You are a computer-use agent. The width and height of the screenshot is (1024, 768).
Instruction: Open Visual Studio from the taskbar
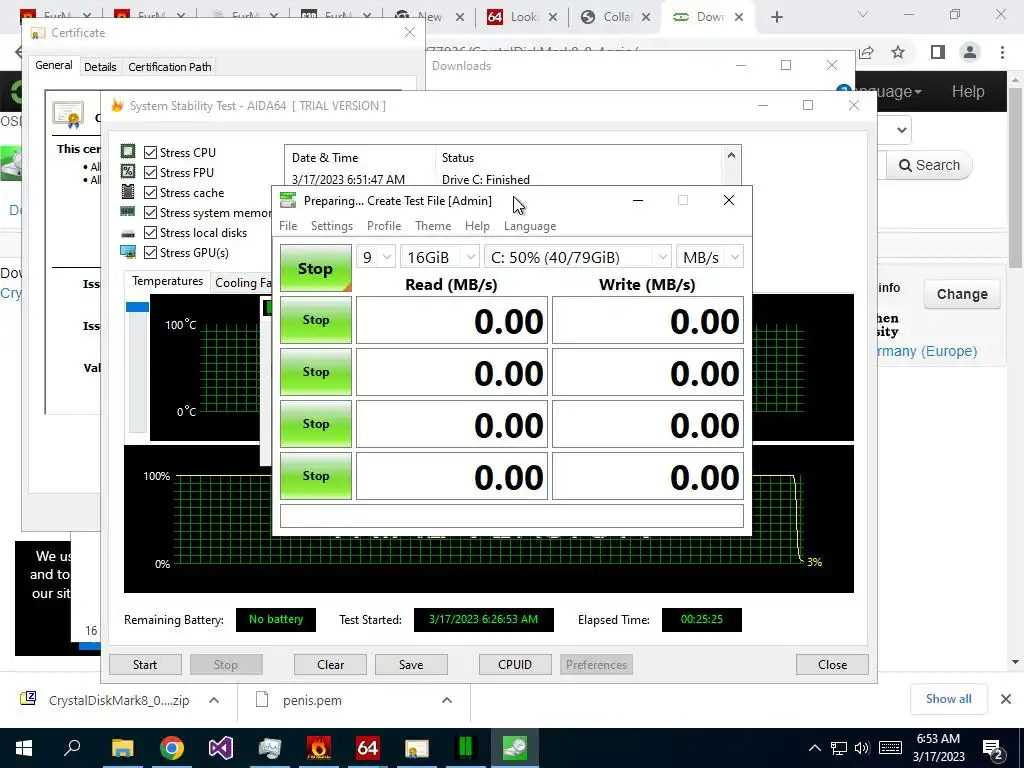pyautogui.click(x=221, y=748)
